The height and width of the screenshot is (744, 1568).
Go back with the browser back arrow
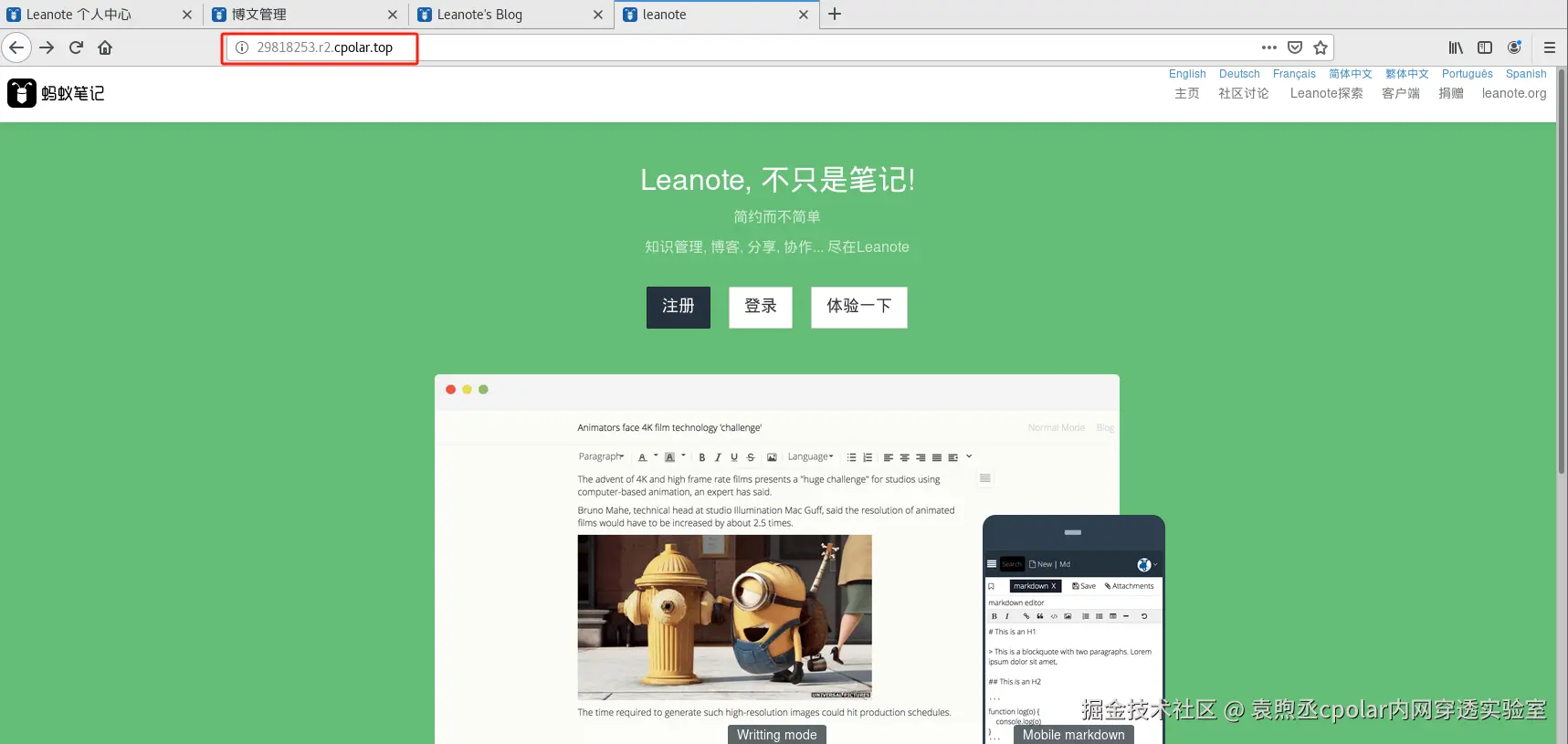coord(16,47)
